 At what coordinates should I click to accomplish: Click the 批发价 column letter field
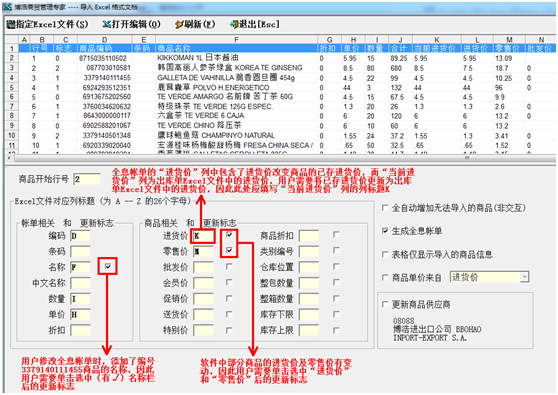[x=203, y=267]
